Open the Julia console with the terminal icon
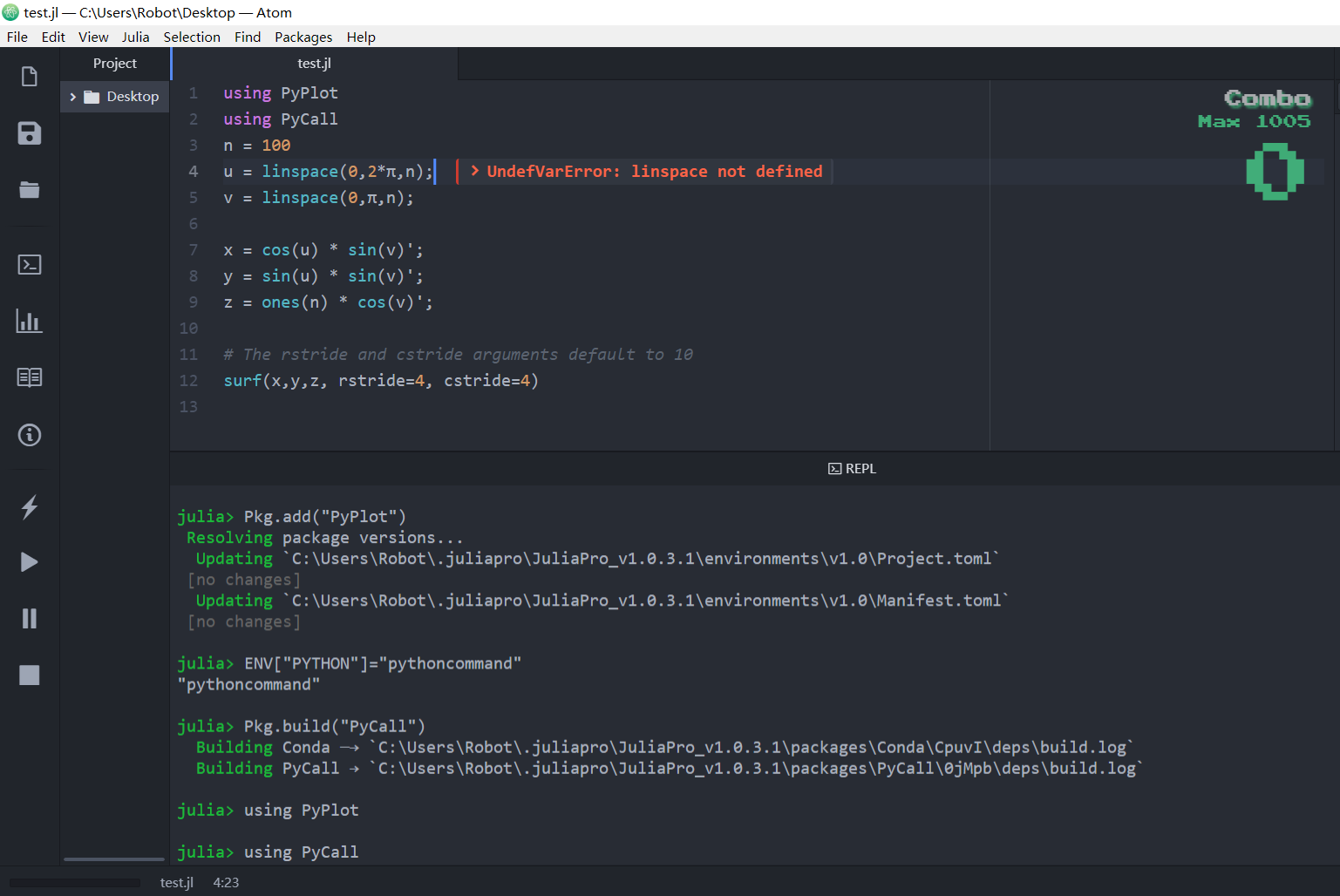 pyautogui.click(x=29, y=264)
